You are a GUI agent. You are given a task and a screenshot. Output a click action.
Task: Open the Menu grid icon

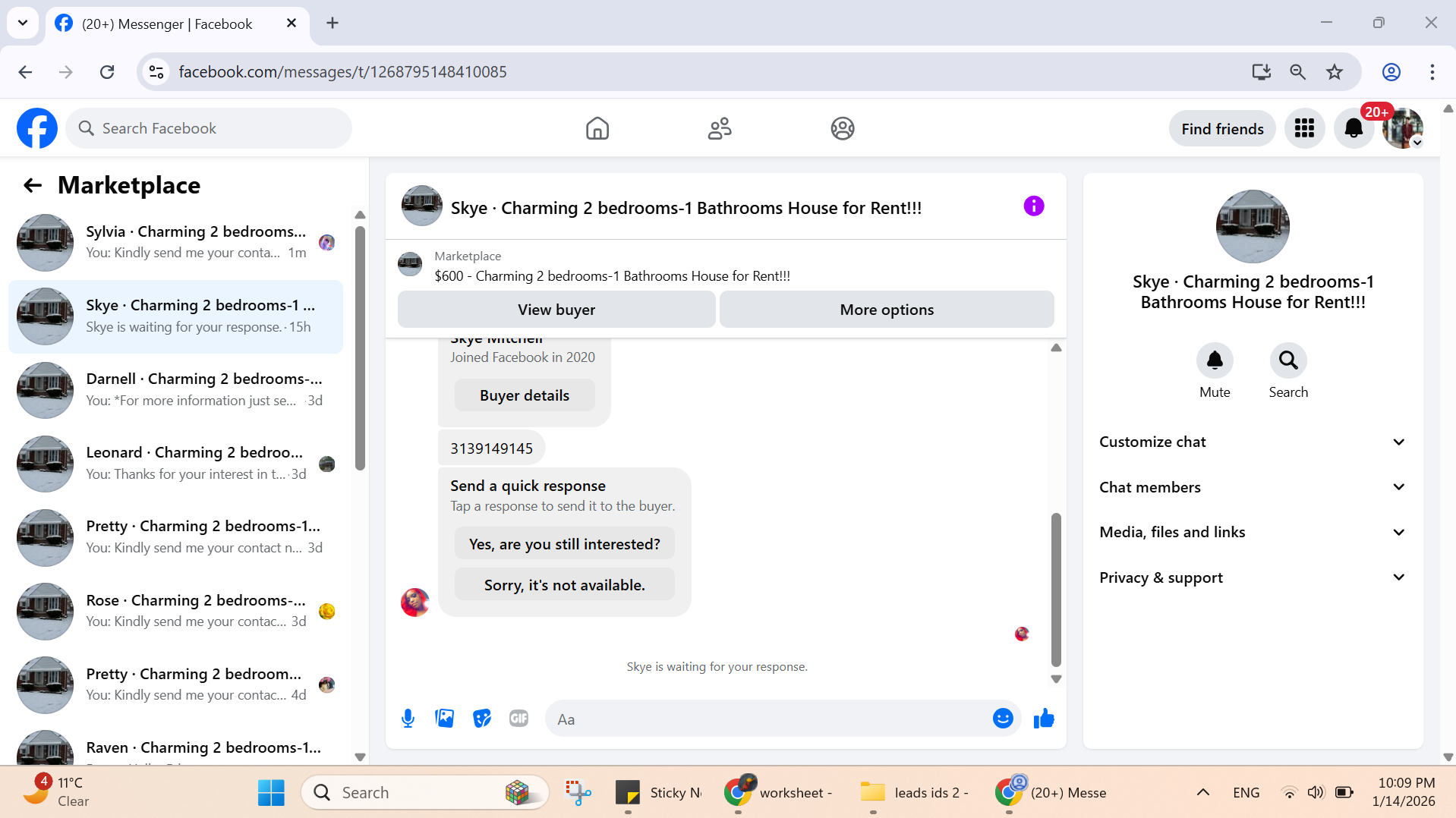coord(1304,128)
